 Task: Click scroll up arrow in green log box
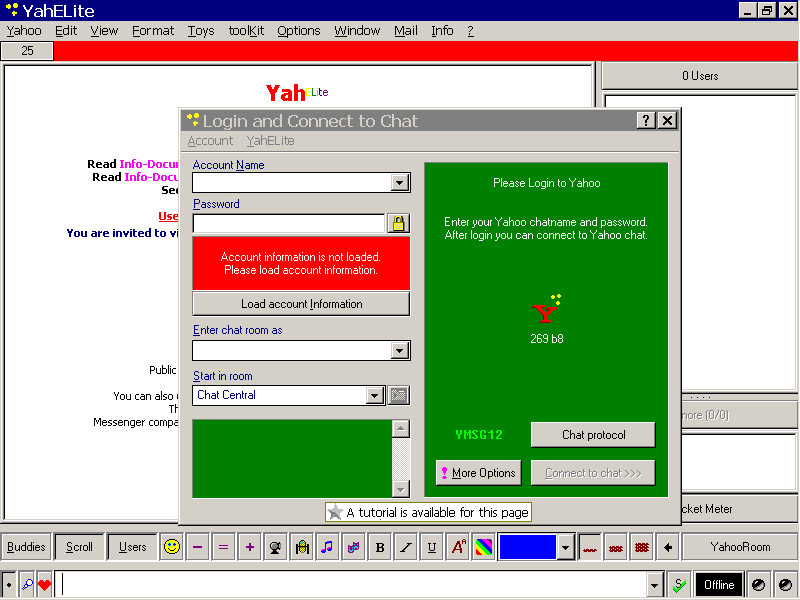[401, 429]
